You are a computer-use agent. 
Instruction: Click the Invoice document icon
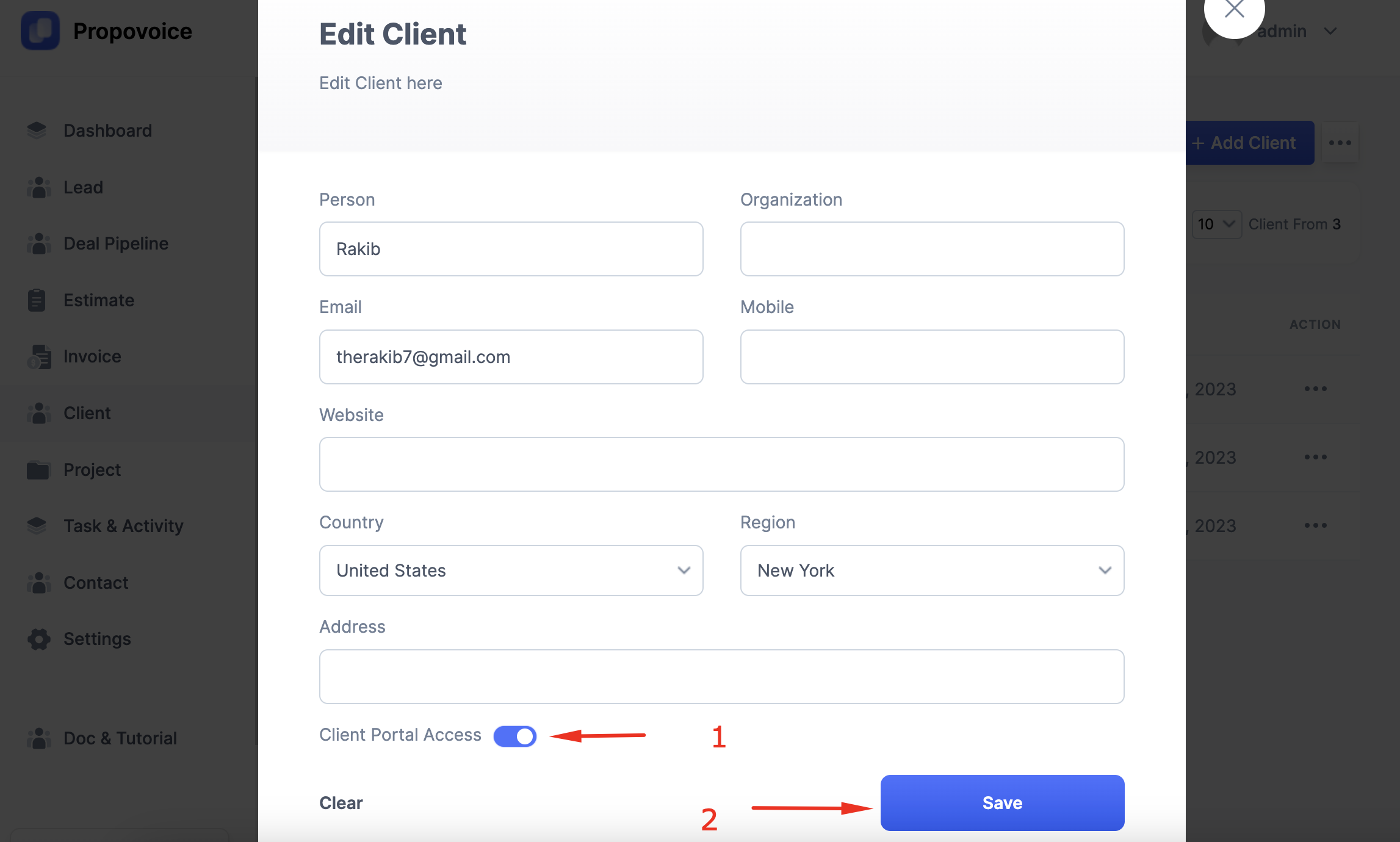pos(38,357)
